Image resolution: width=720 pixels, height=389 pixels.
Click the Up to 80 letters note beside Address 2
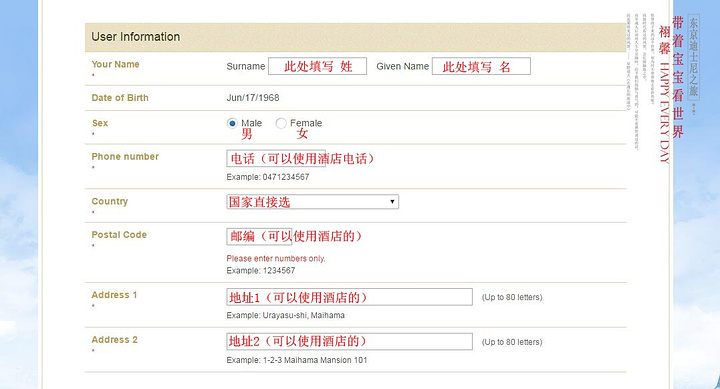[x=512, y=342]
